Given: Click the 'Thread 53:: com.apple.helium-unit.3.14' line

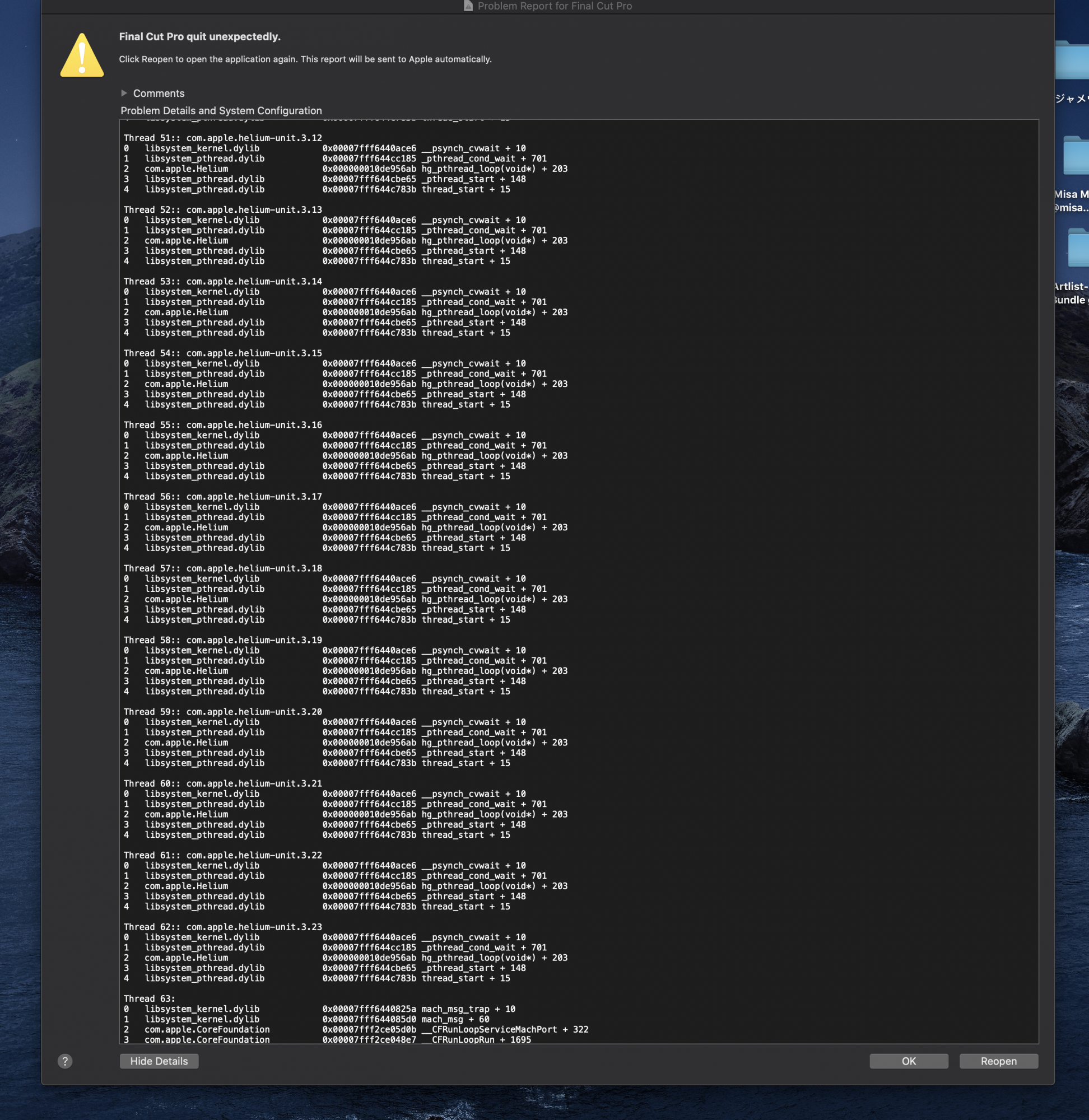Looking at the screenshot, I should pyautogui.click(x=222, y=281).
